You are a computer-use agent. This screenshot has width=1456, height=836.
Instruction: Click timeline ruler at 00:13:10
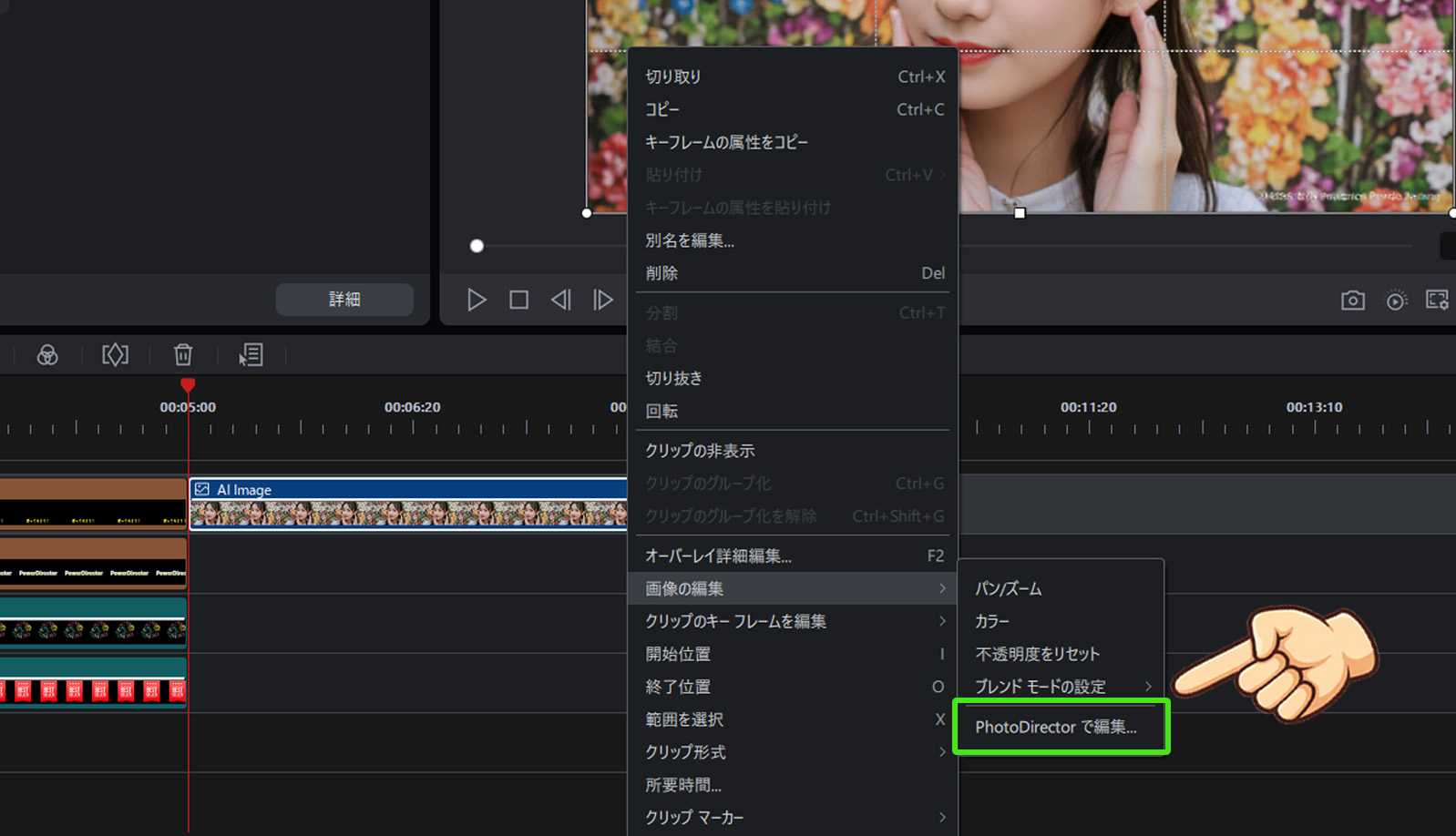coord(1314,407)
